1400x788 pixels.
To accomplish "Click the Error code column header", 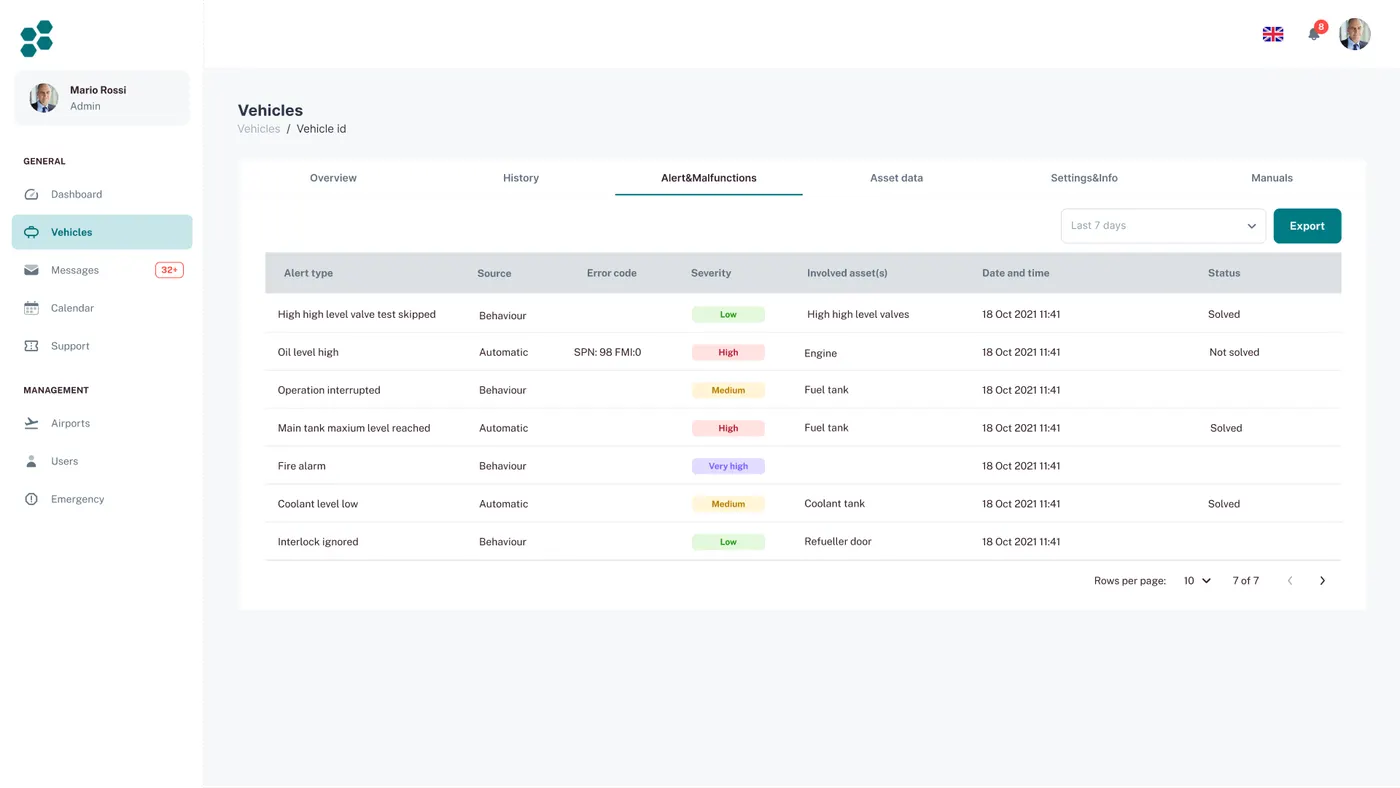I will pyautogui.click(x=612, y=273).
